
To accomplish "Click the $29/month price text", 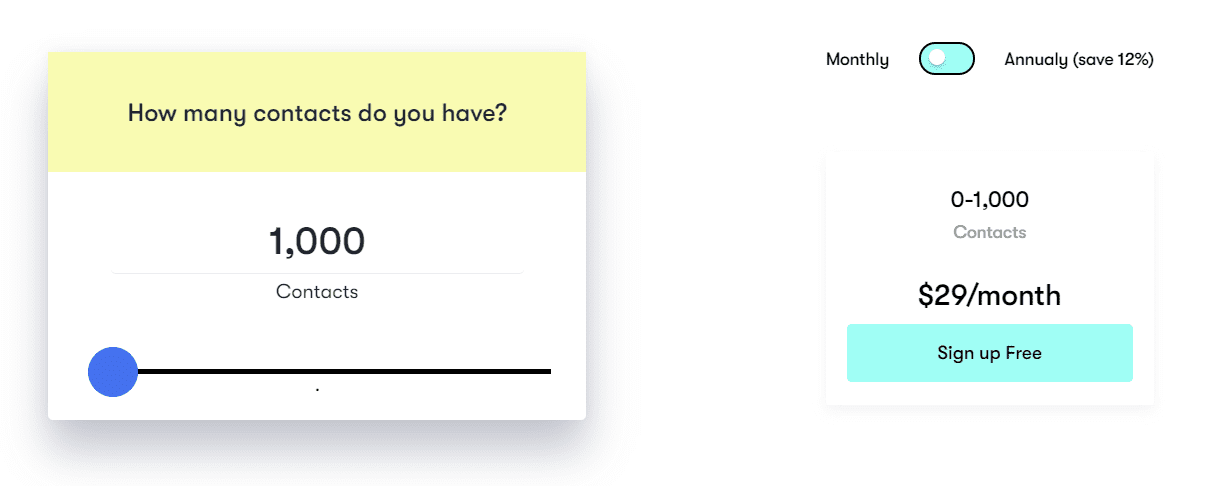I will click(x=989, y=296).
